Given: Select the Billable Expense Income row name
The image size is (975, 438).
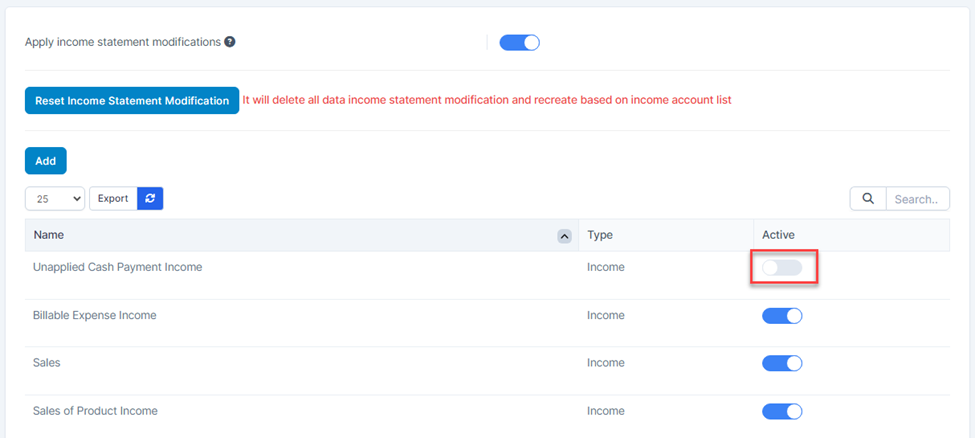Looking at the screenshot, I should coord(95,315).
